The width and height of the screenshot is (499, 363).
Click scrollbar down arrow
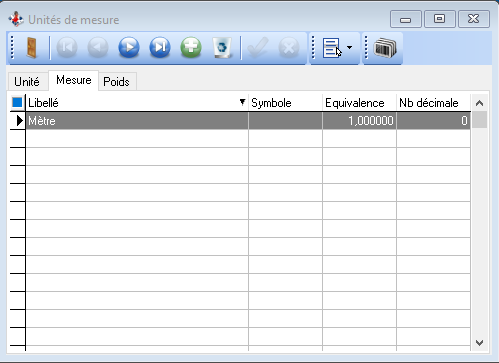pyautogui.click(x=480, y=343)
